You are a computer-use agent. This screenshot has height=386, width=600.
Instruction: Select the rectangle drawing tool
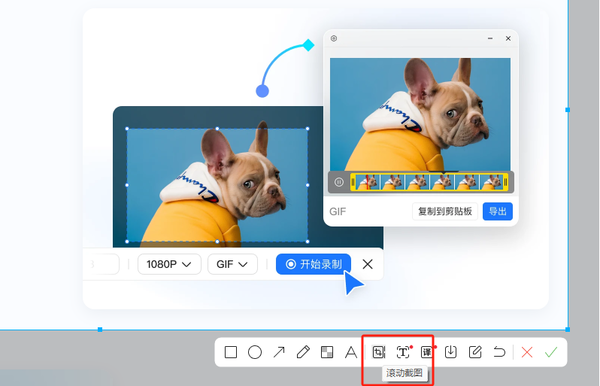(231, 352)
